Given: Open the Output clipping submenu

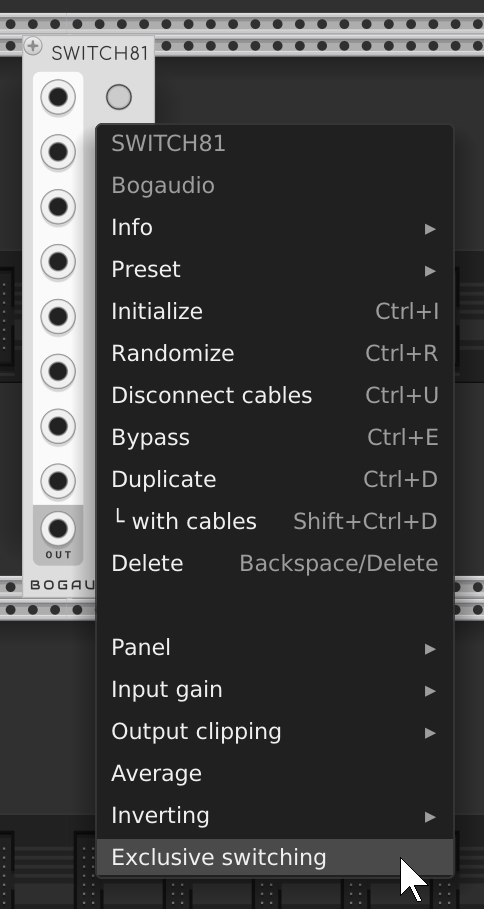Looking at the screenshot, I should pos(275,732).
